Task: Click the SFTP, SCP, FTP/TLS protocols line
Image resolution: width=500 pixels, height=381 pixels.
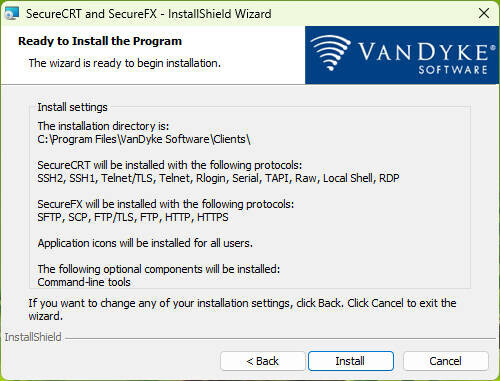Action: (x=133, y=217)
